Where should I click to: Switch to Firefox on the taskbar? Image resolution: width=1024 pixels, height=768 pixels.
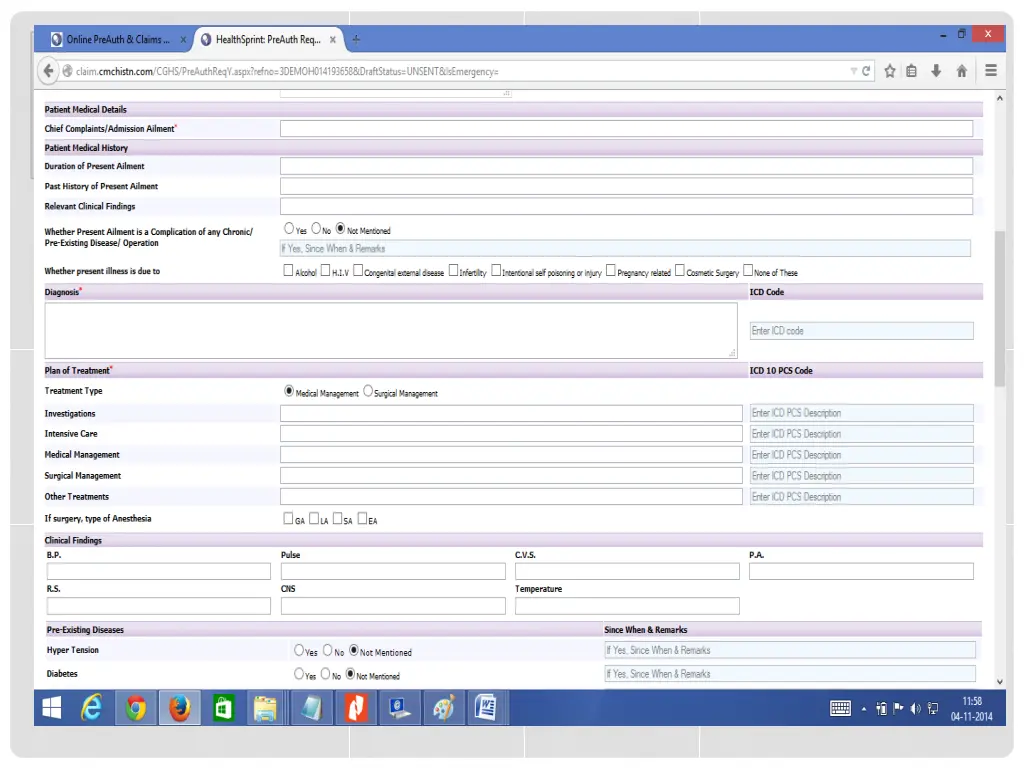point(180,708)
